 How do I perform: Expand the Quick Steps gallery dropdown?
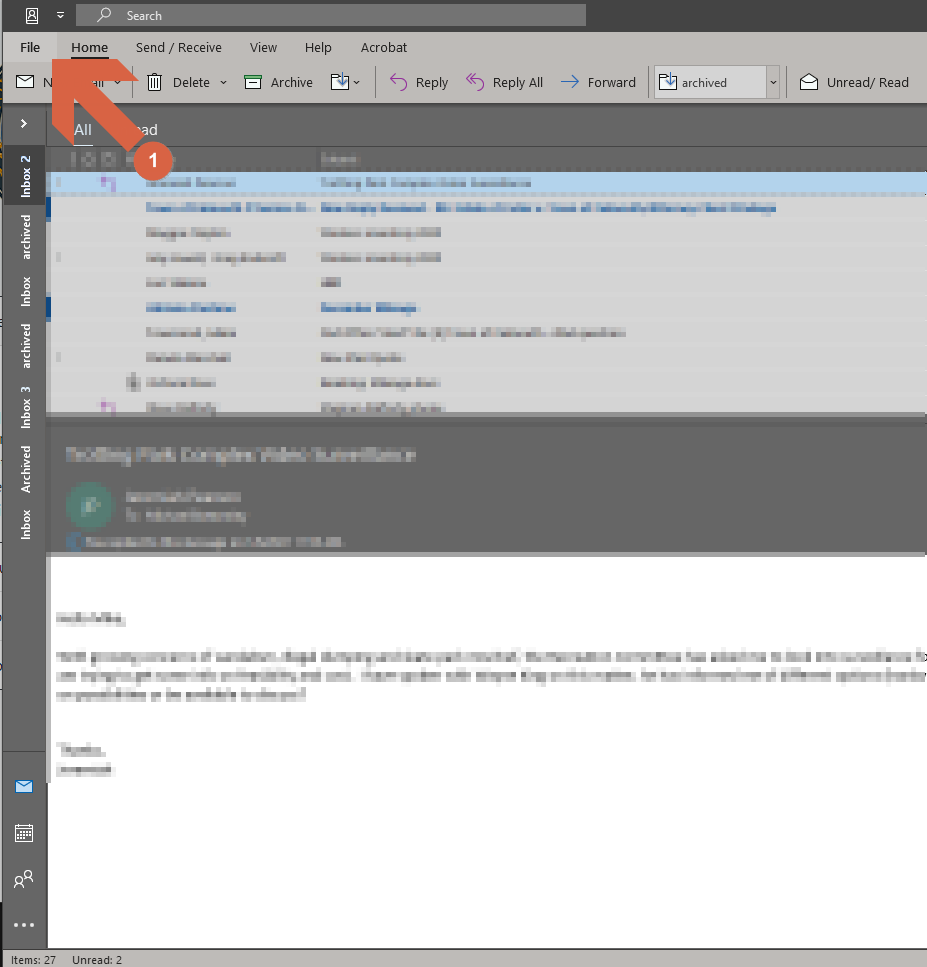773,82
